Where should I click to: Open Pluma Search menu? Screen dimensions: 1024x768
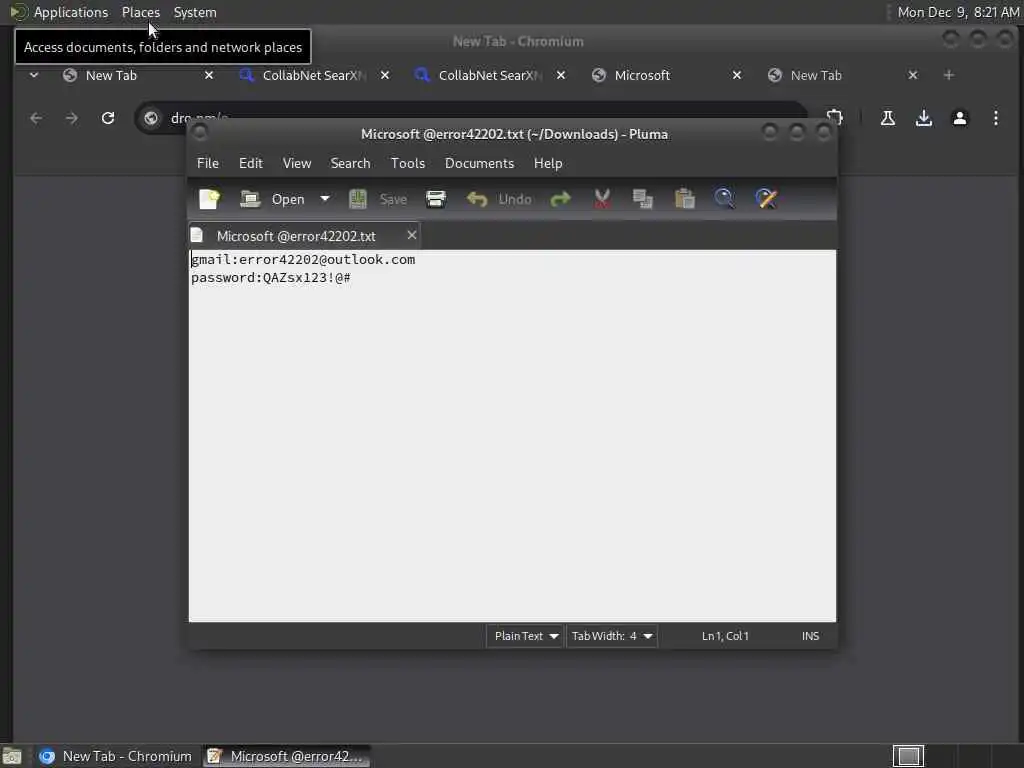(350, 163)
